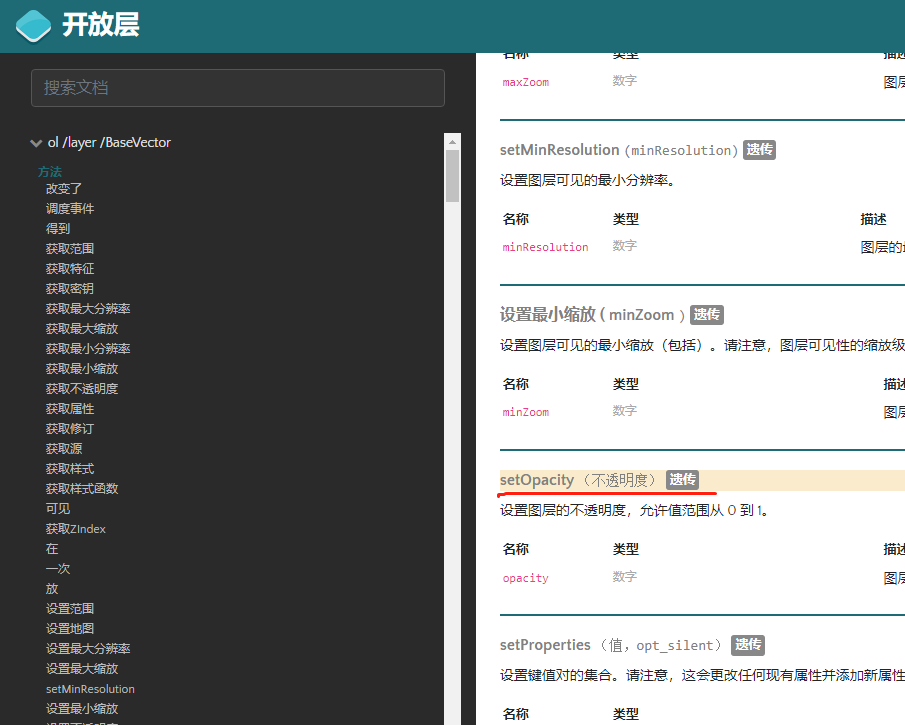Focus the 搜索文档 search field
The height and width of the screenshot is (725, 905).
coord(238,88)
